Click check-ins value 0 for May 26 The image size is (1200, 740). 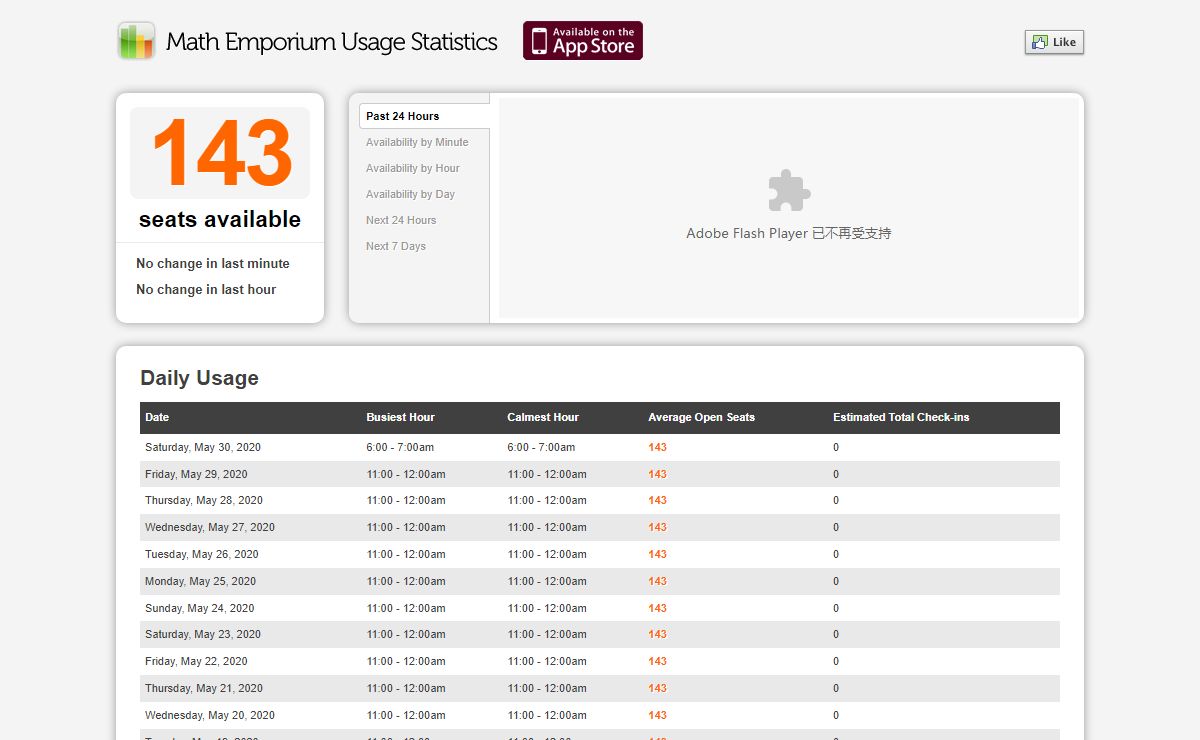coord(836,554)
